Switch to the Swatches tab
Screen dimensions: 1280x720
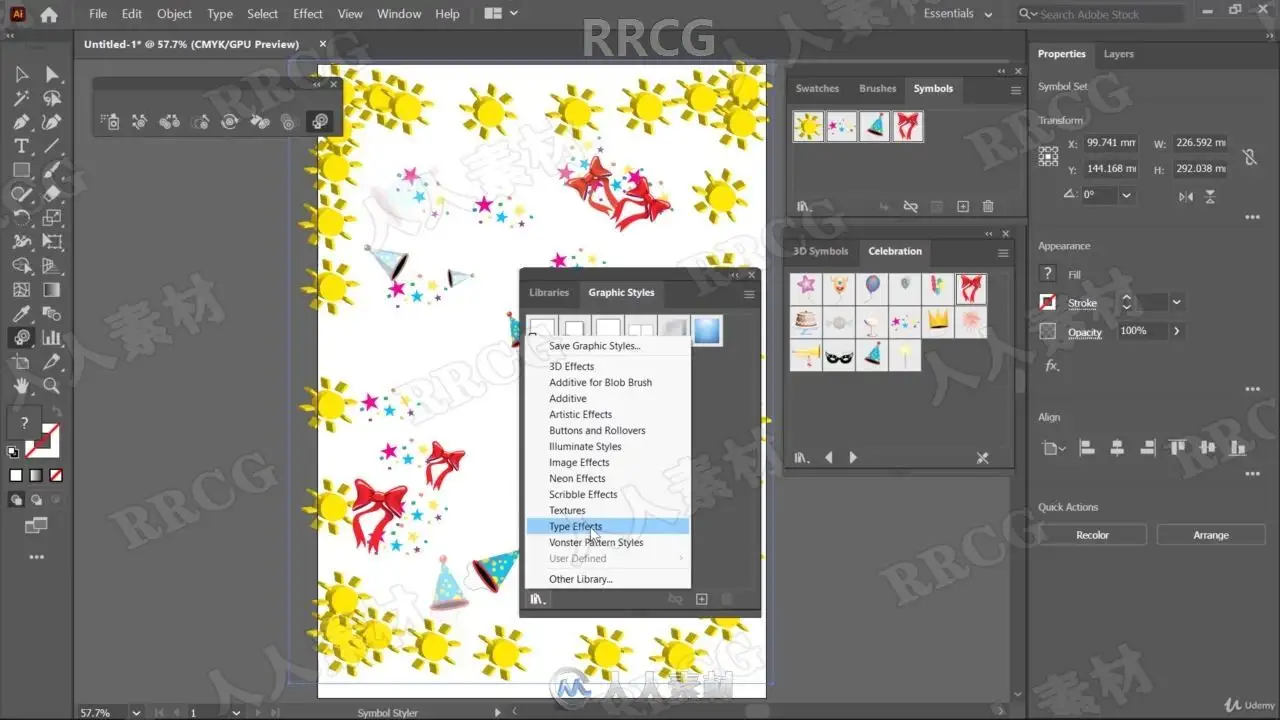817,88
